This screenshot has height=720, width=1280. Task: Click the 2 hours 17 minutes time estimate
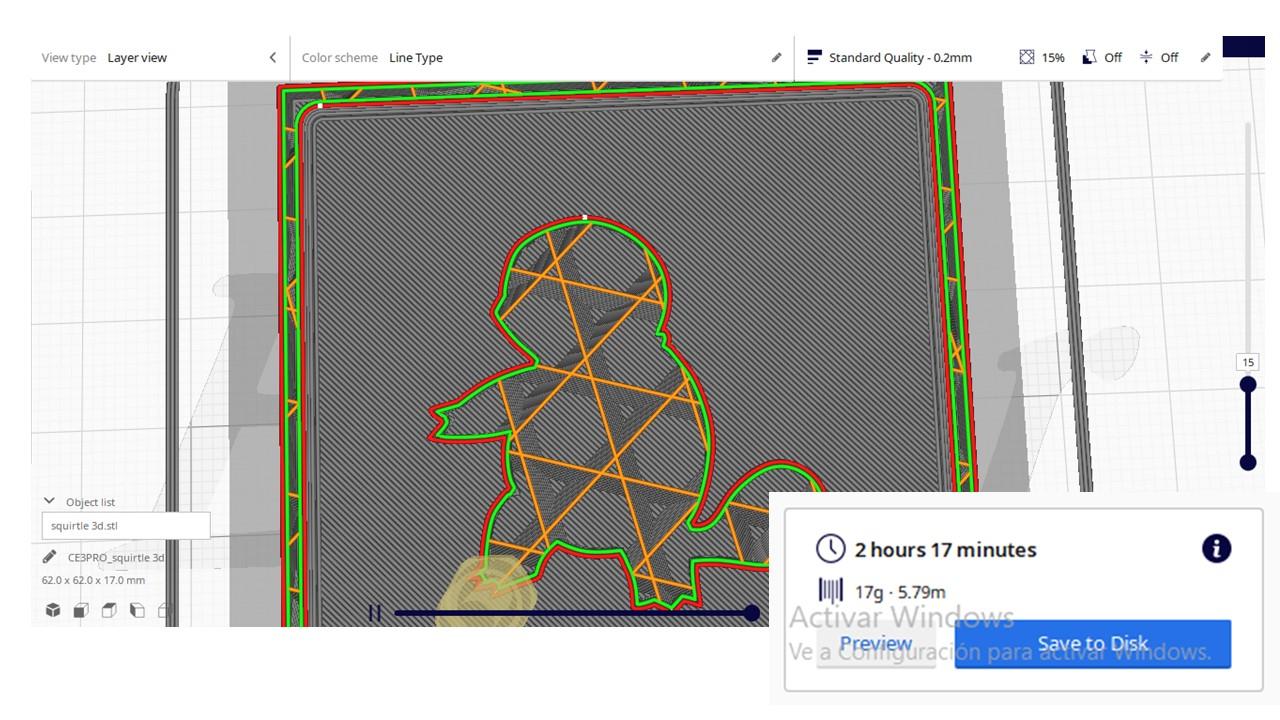pyautogui.click(x=945, y=550)
